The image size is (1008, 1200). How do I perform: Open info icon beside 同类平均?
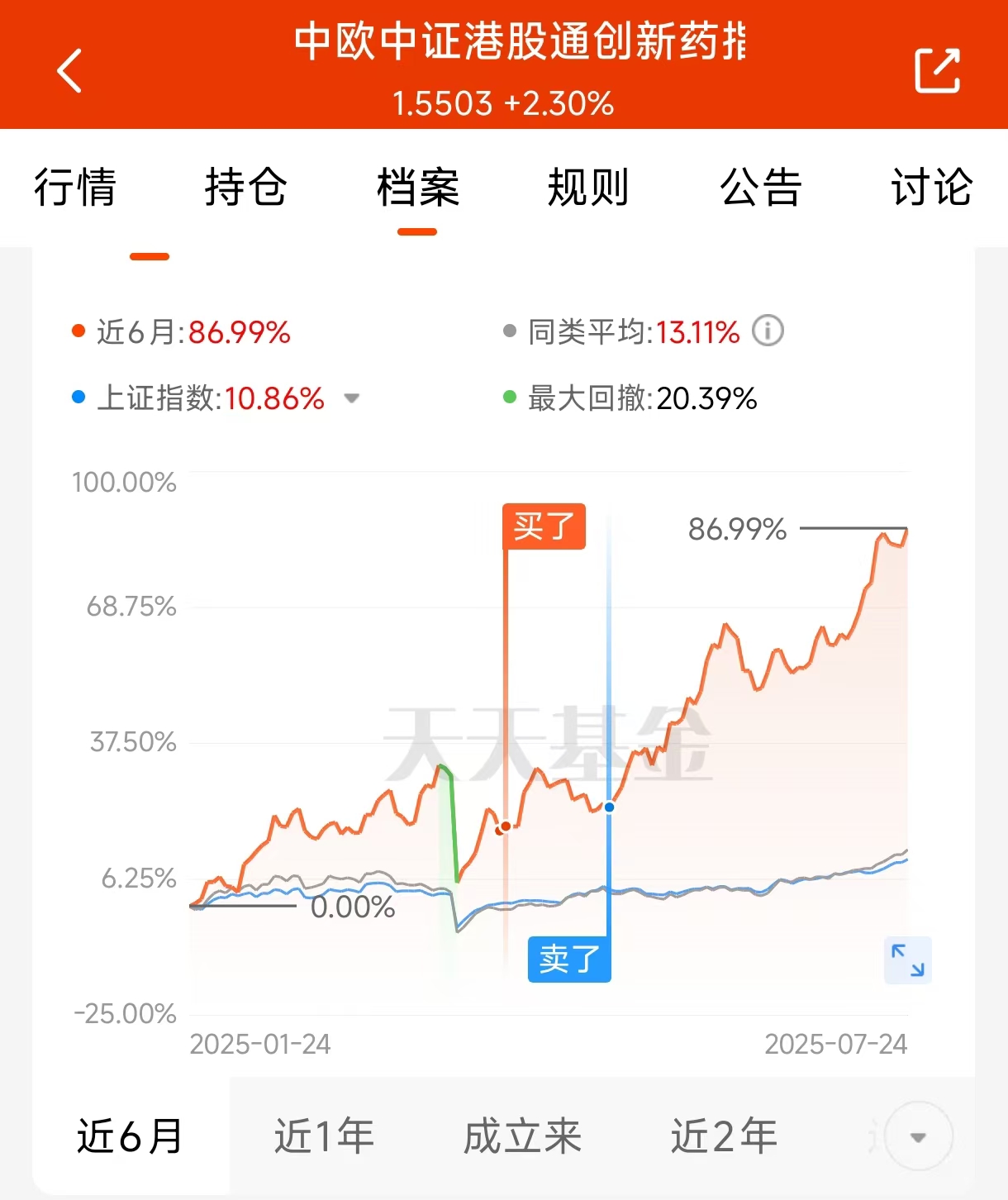(768, 331)
